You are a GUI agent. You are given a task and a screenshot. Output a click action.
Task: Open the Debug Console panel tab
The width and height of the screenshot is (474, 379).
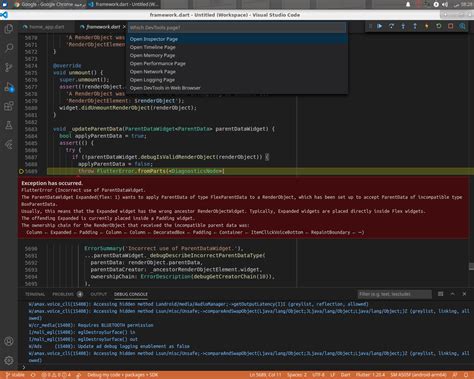131,294
